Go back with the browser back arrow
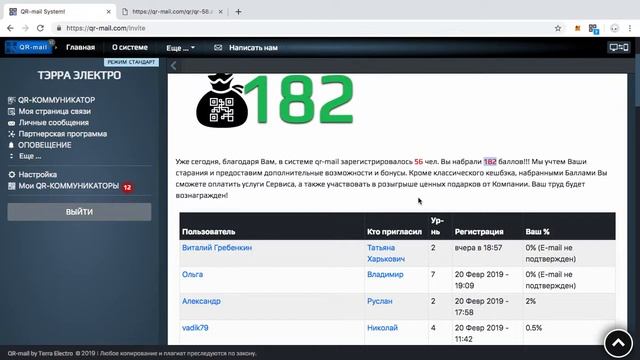This screenshot has width=640, height=360. click(x=10, y=28)
